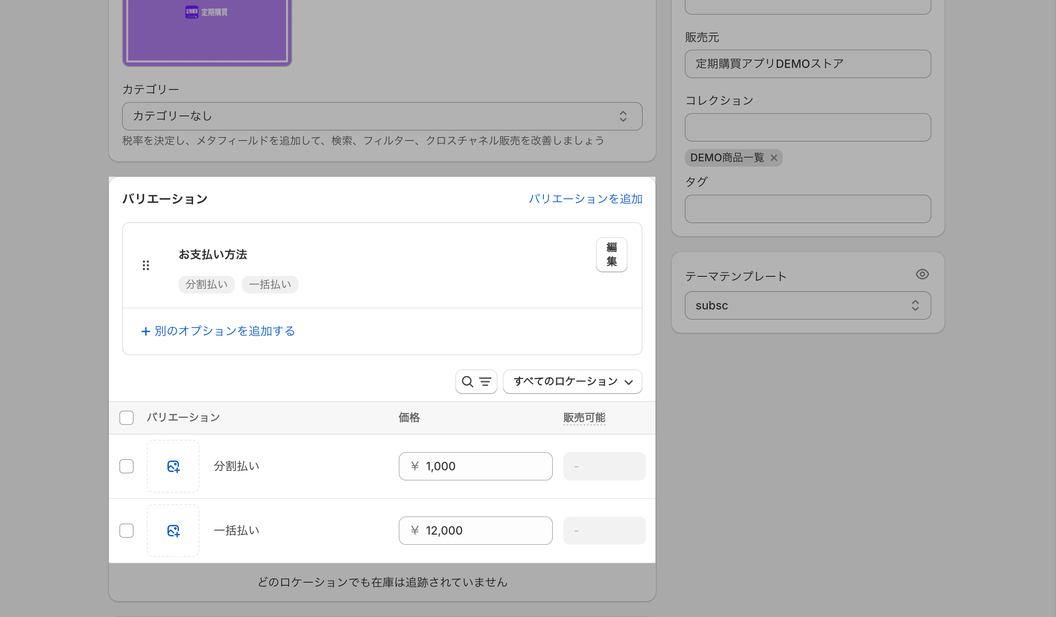
Task: Toggle the select-all variations checkbox
Action: click(x=127, y=418)
